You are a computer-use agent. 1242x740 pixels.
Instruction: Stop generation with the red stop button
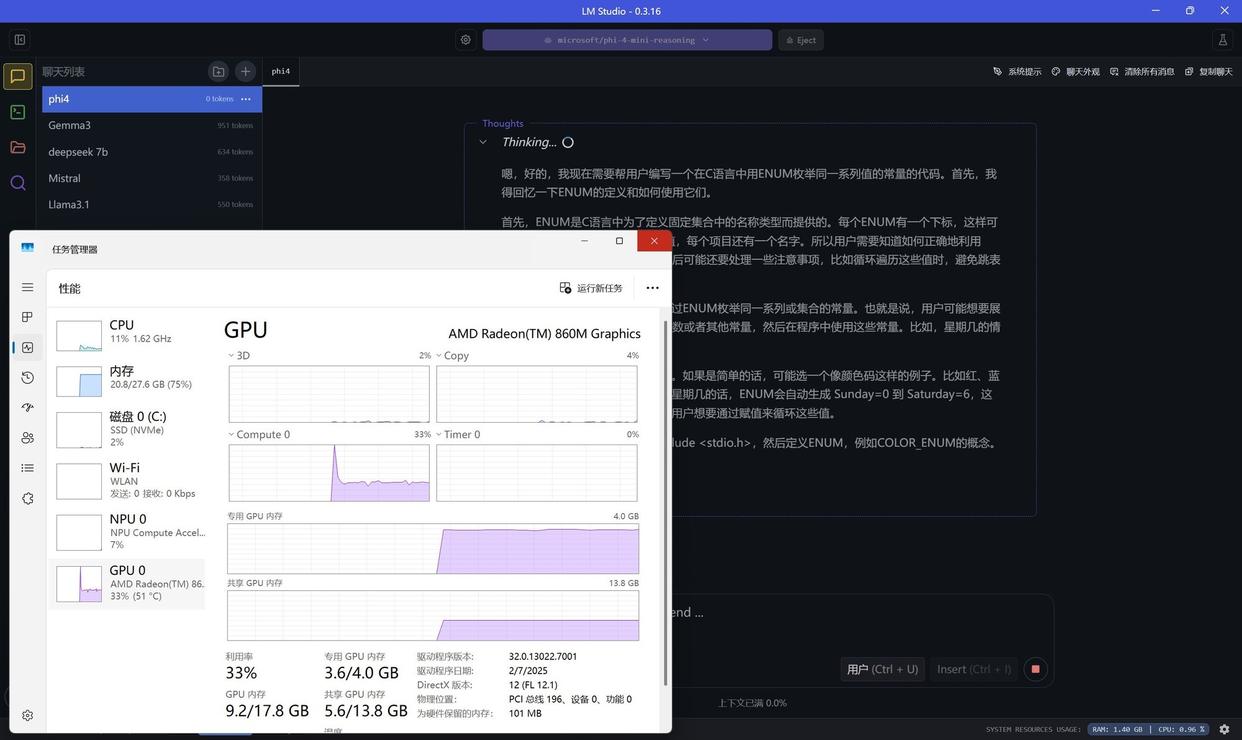[x=1036, y=669]
